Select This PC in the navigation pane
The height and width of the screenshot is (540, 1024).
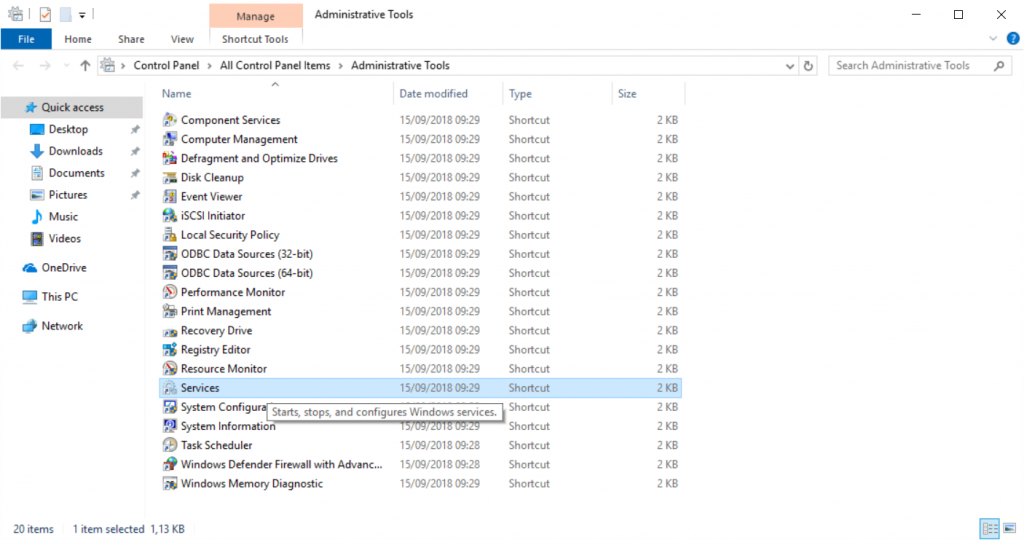(x=59, y=296)
